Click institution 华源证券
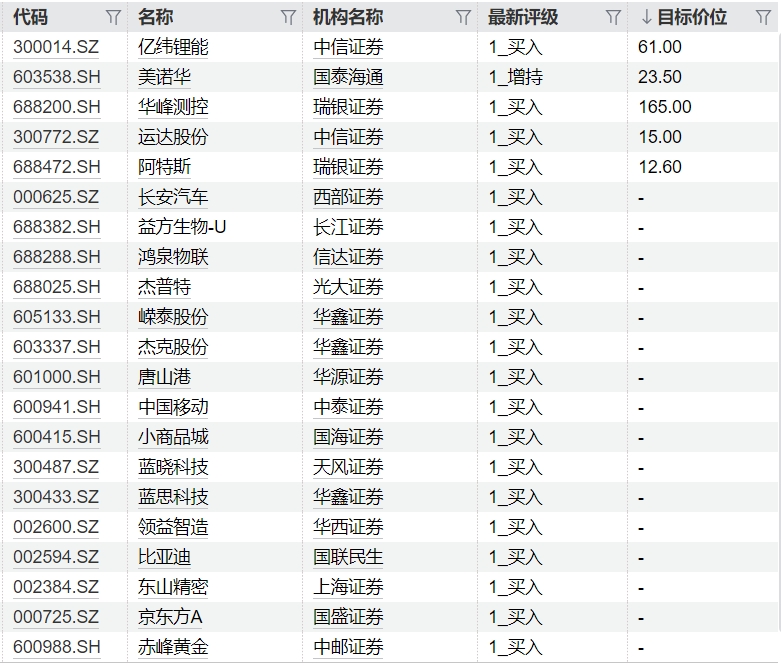Image resolution: width=781 pixels, height=666 pixels. [348, 377]
